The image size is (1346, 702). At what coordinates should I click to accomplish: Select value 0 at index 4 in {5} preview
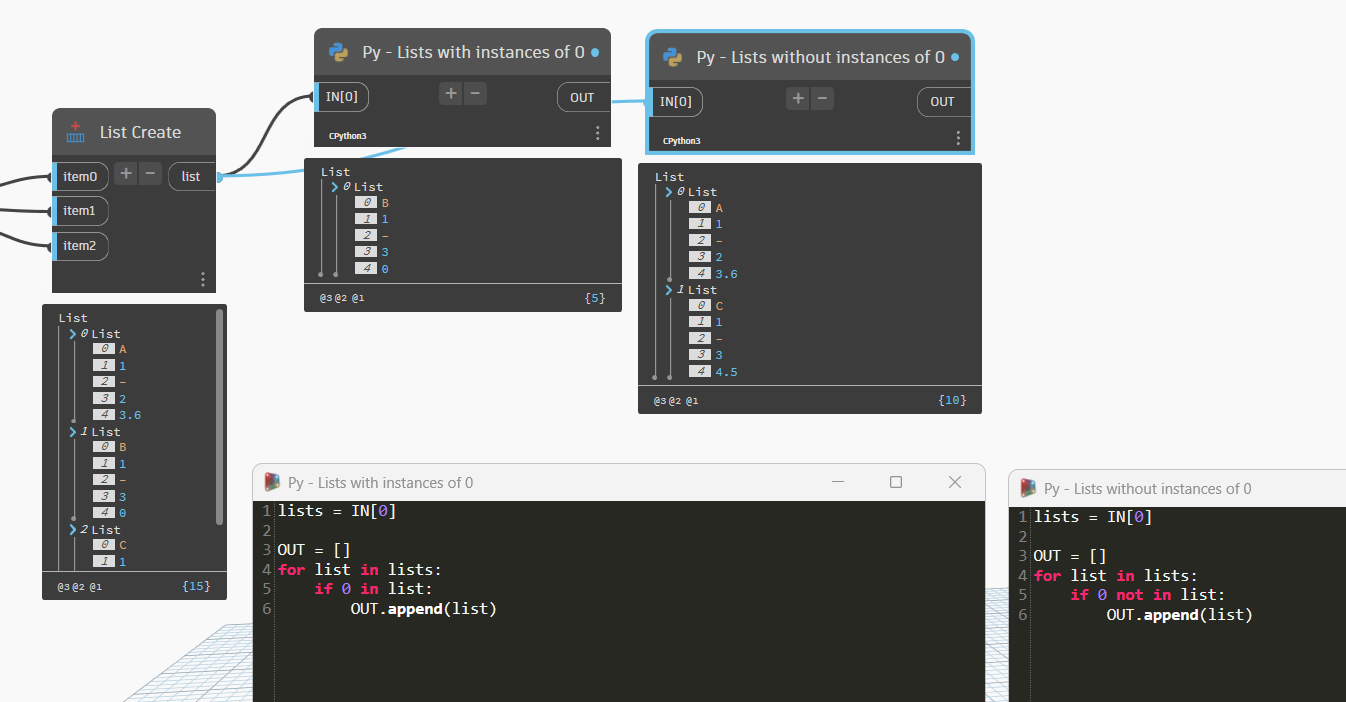pos(385,269)
